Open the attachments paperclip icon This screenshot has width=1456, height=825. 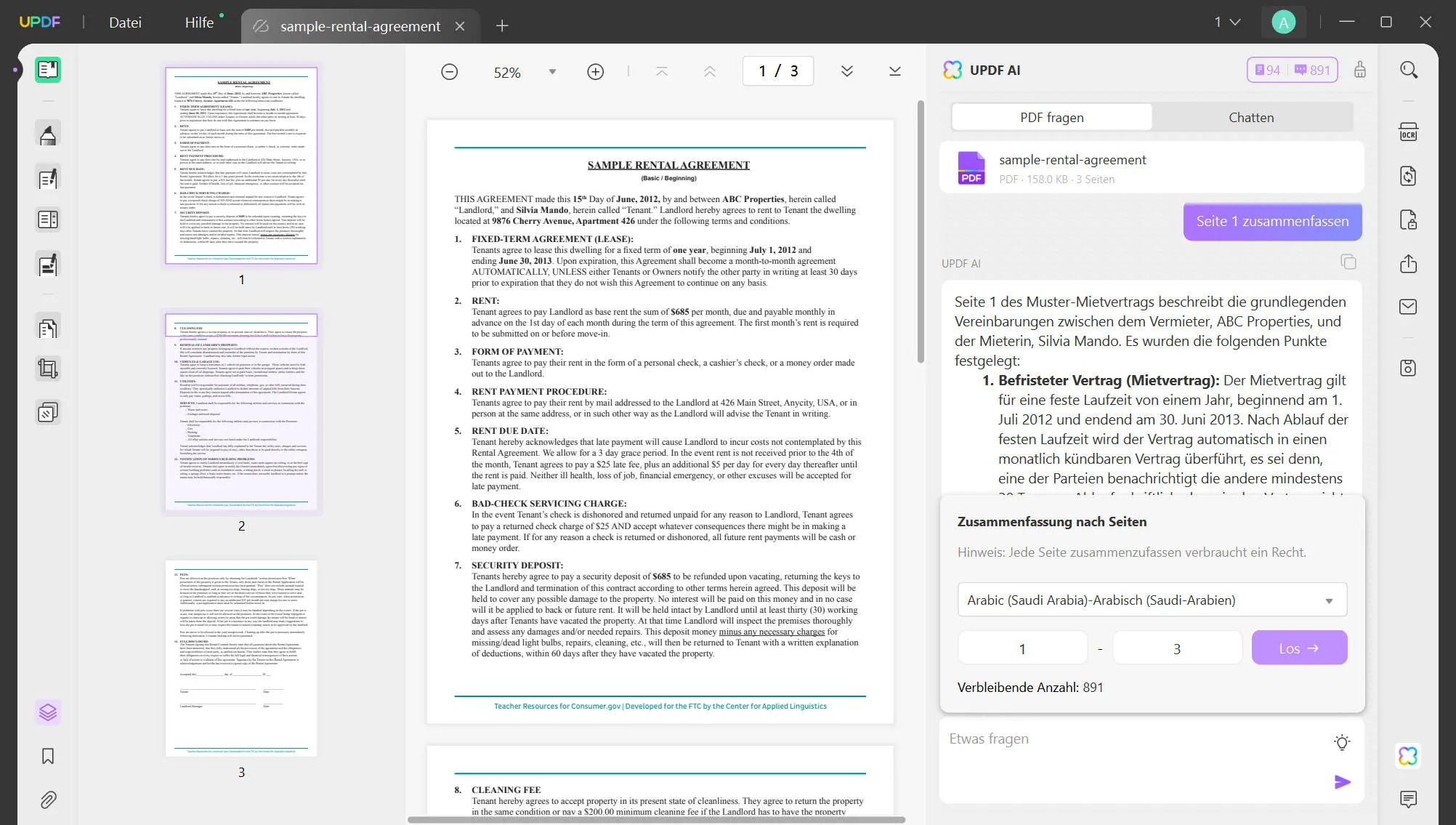(48, 800)
